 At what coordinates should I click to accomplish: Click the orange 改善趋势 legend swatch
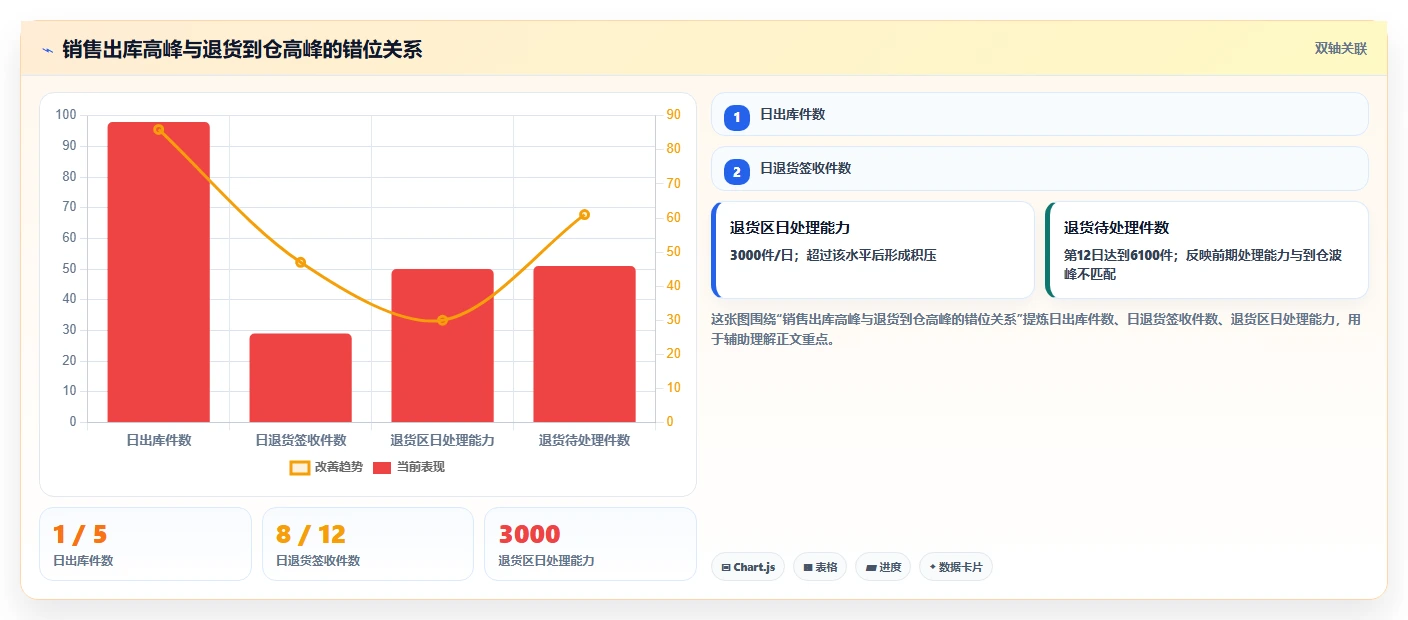(300, 467)
